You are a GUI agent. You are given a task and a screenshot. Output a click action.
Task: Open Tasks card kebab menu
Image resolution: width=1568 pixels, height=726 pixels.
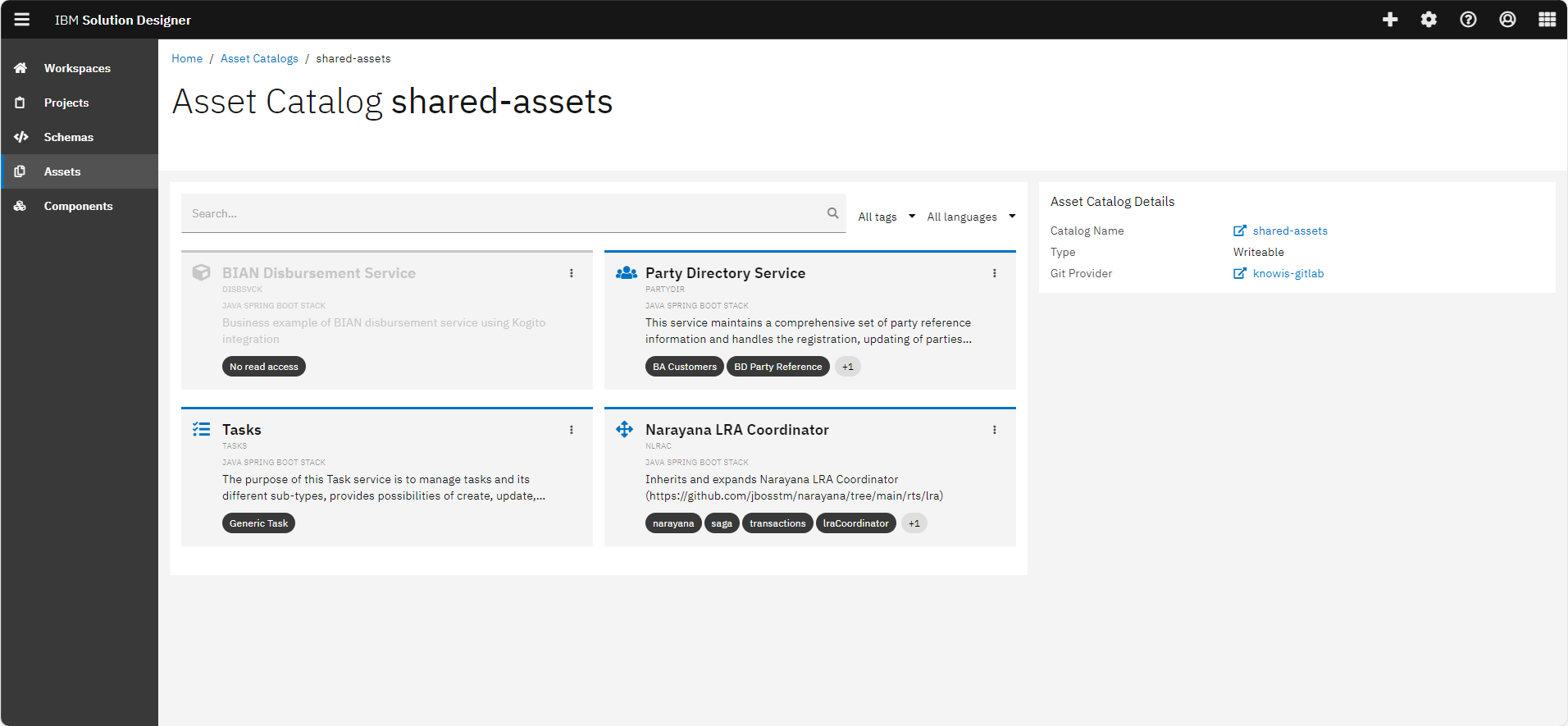pyautogui.click(x=572, y=430)
